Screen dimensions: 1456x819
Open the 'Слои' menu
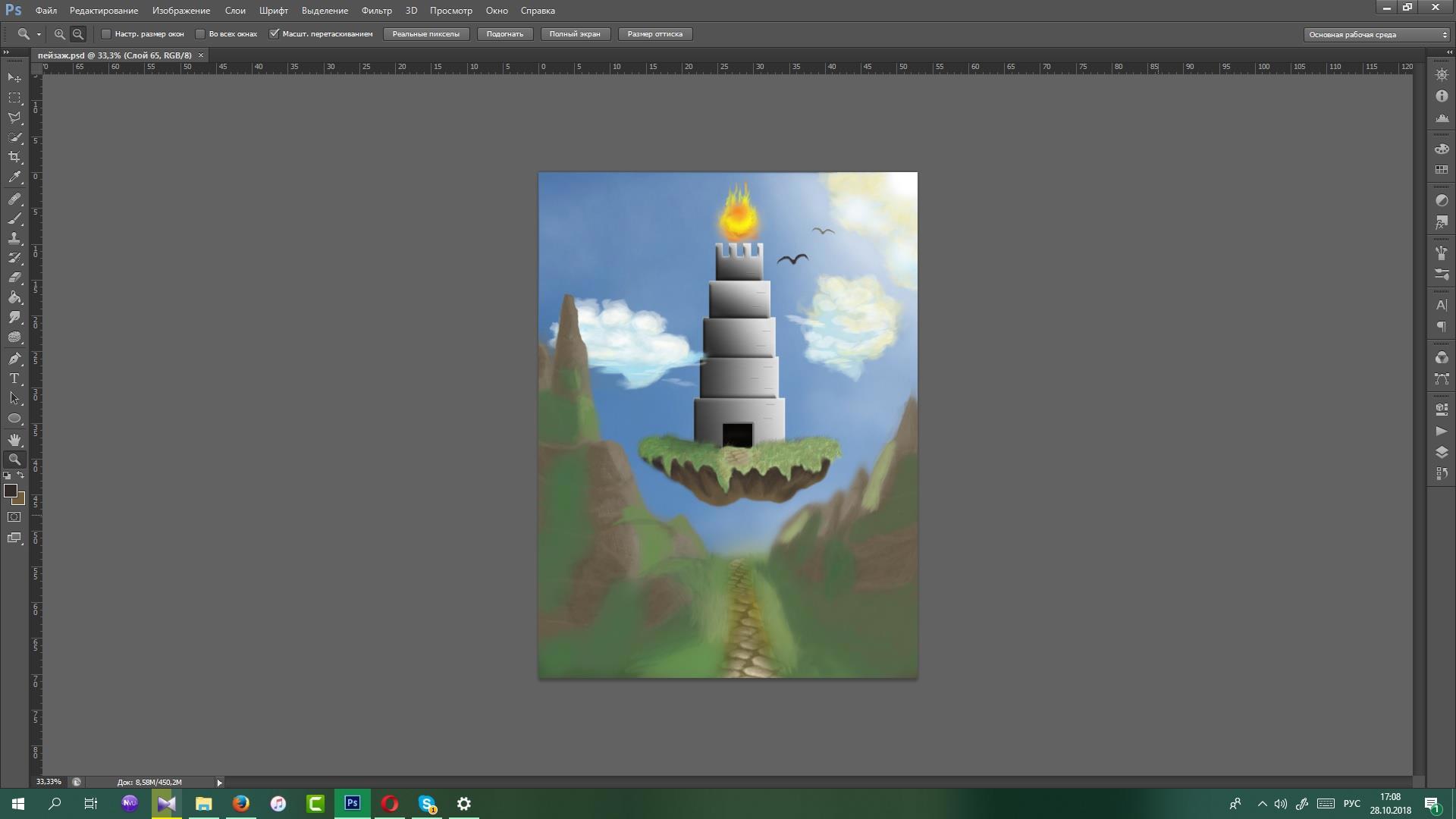(235, 11)
